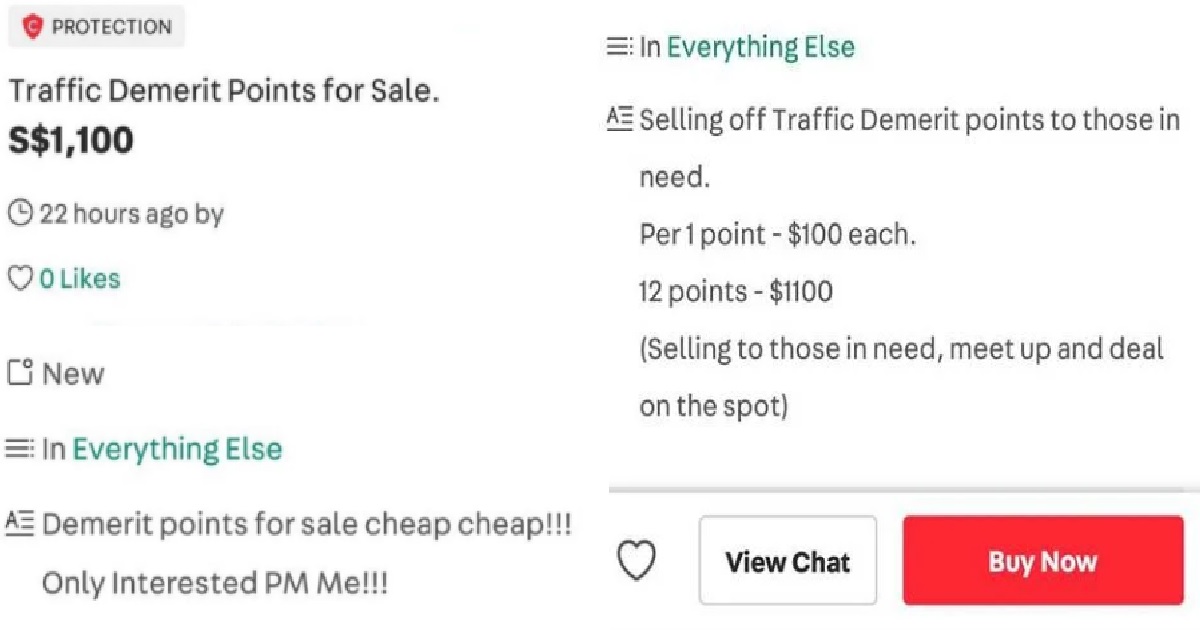
Task: Click category list icon in left listing
Action: point(20,449)
